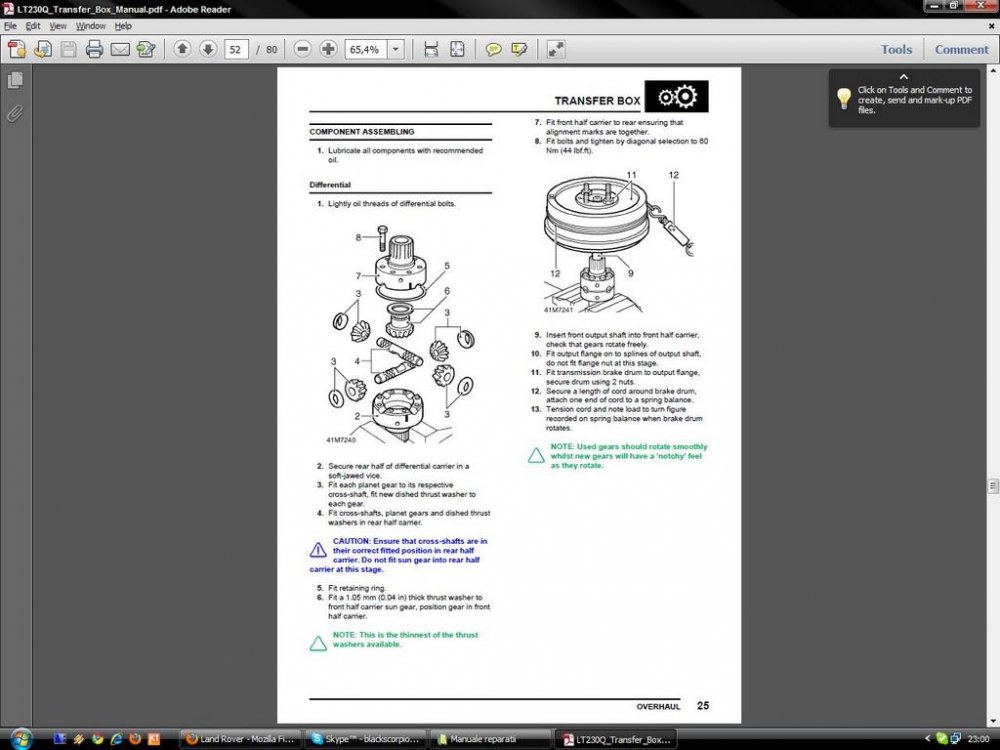Go to previous page with up arrow
Screen dimensions: 1000x750
click(182, 48)
